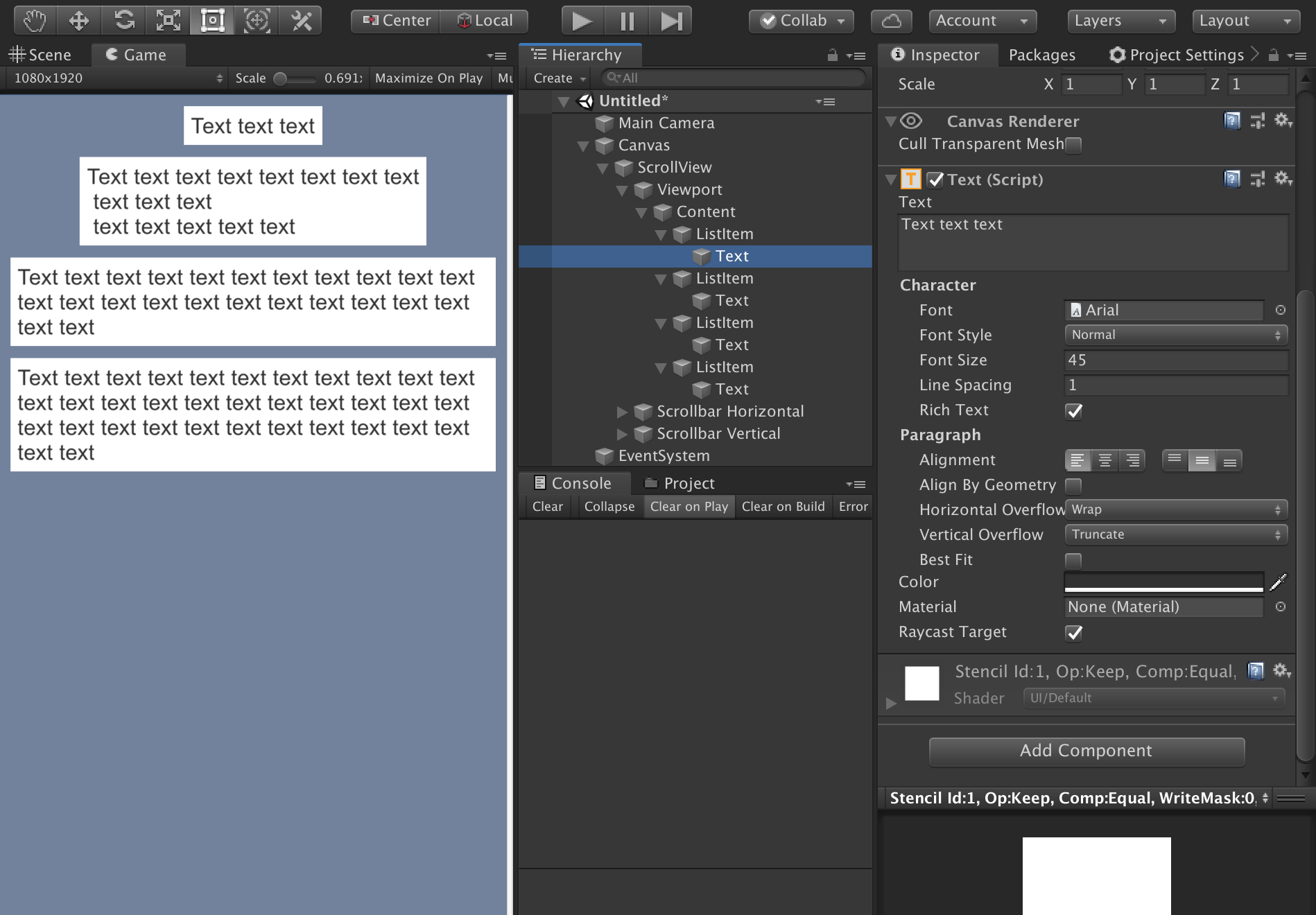Open Material object picker circle
This screenshot has width=1316, height=915.
pyautogui.click(x=1281, y=607)
